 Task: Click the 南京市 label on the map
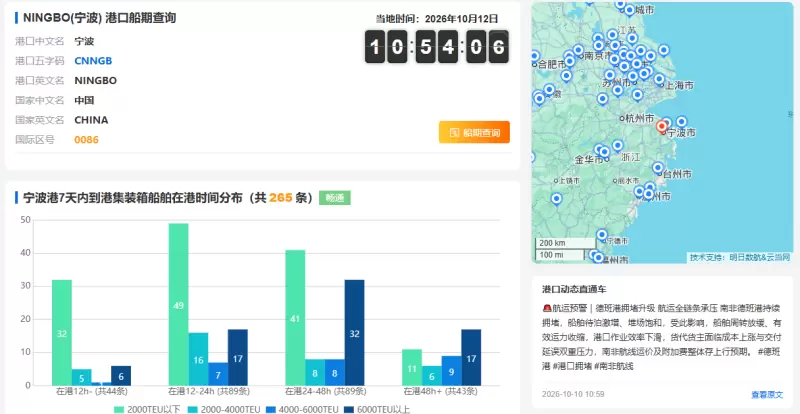coord(599,56)
